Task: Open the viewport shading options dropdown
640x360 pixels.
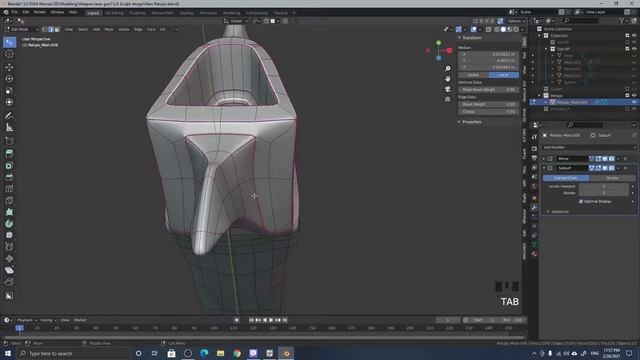Action: [x=522, y=29]
